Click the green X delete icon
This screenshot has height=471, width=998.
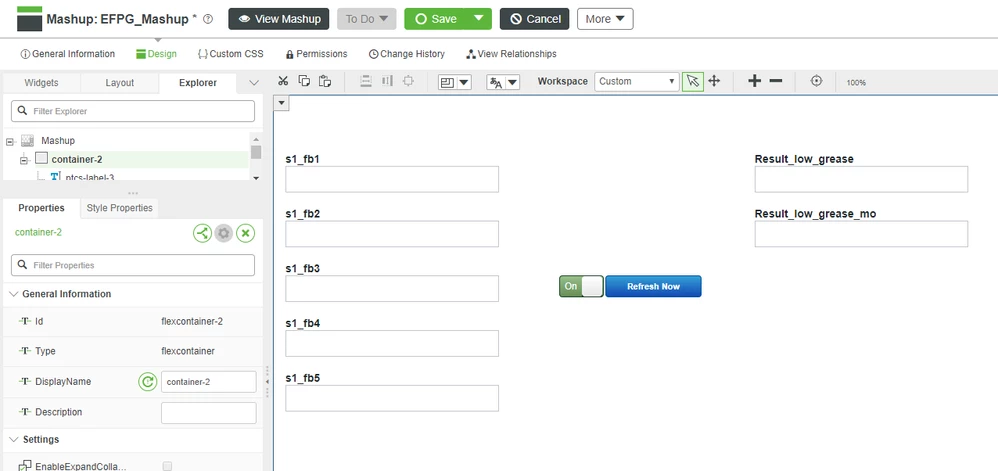246,234
